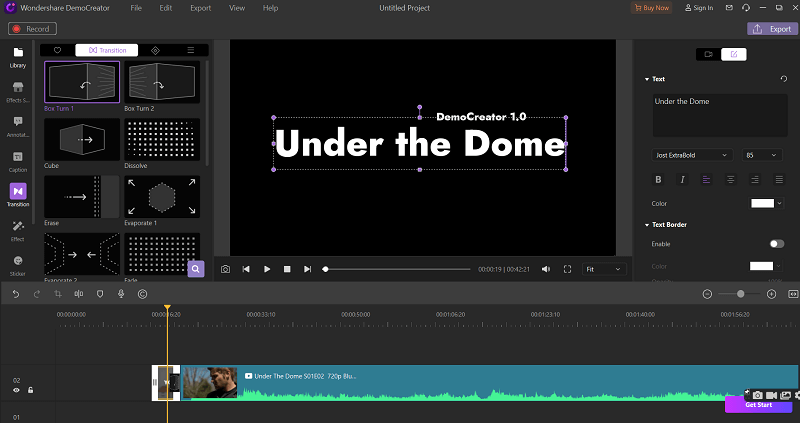The image size is (800, 423).
Task: Open the font size 85 dropdown
Action: 762,155
